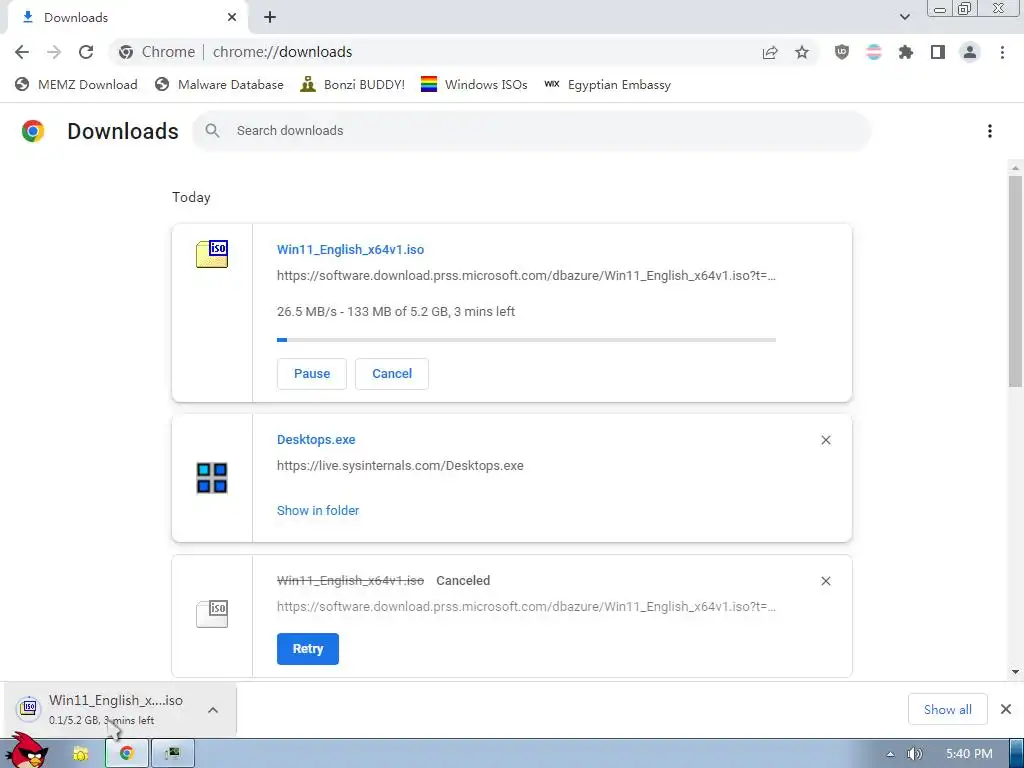Remove the canceled Win11 ISO entry
The height and width of the screenshot is (768, 1024).
[825, 581]
